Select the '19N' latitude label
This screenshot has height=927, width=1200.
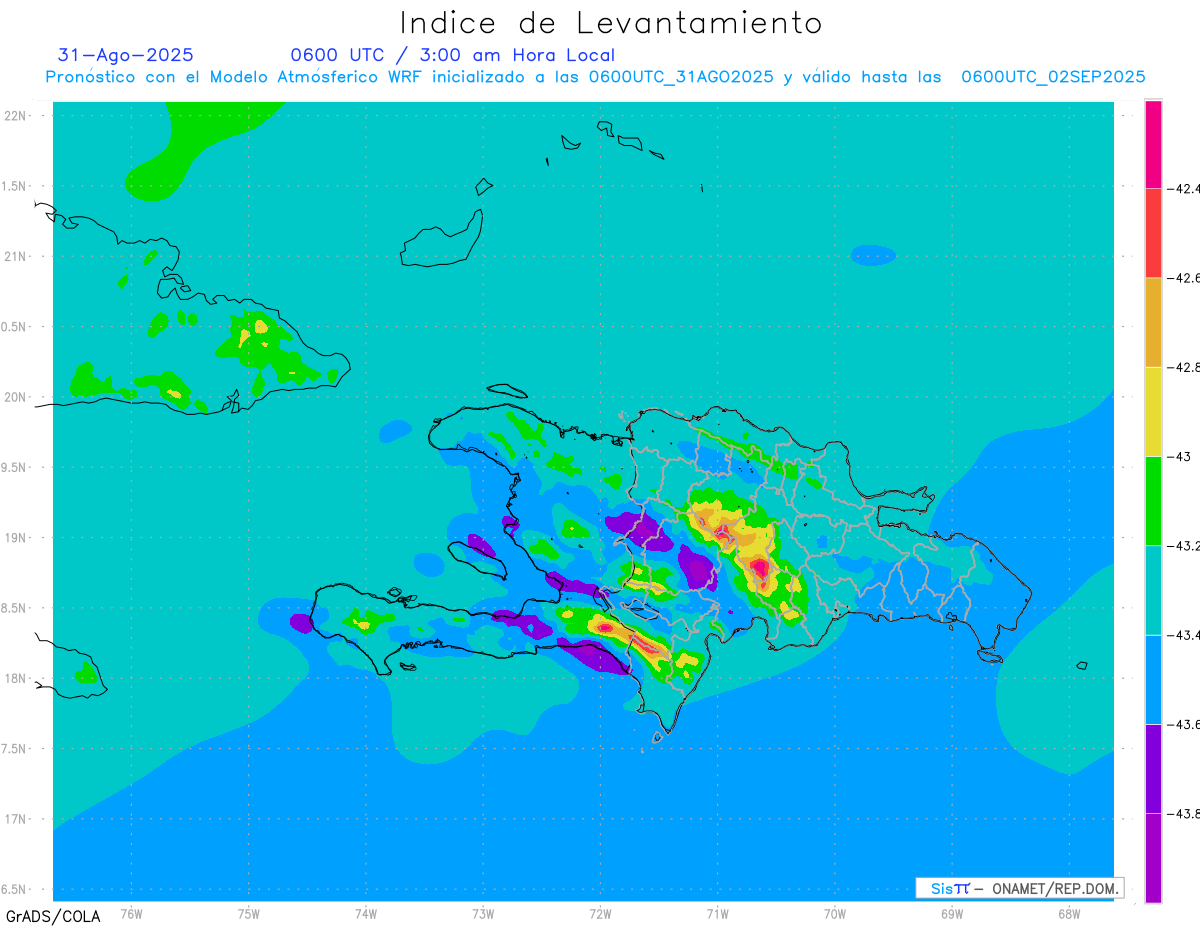[15, 538]
